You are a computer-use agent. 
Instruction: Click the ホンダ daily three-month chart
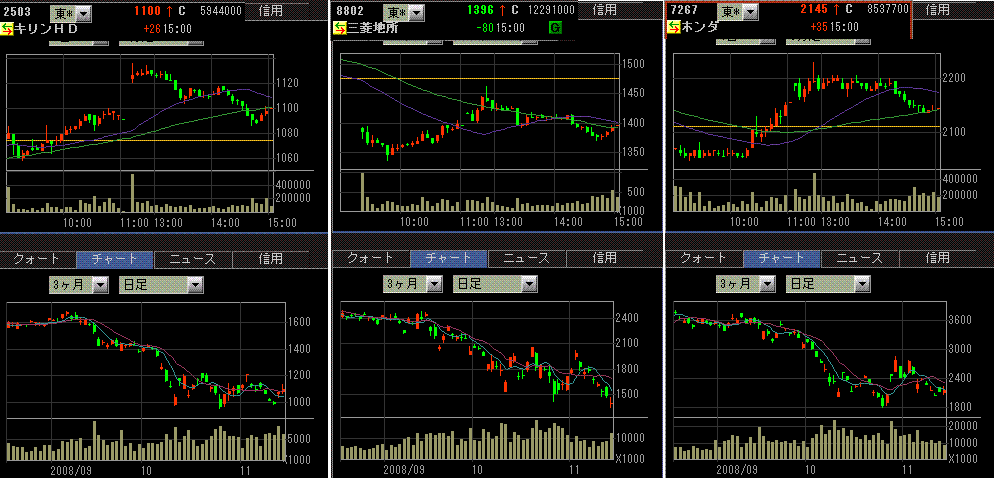click(x=810, y=359)
